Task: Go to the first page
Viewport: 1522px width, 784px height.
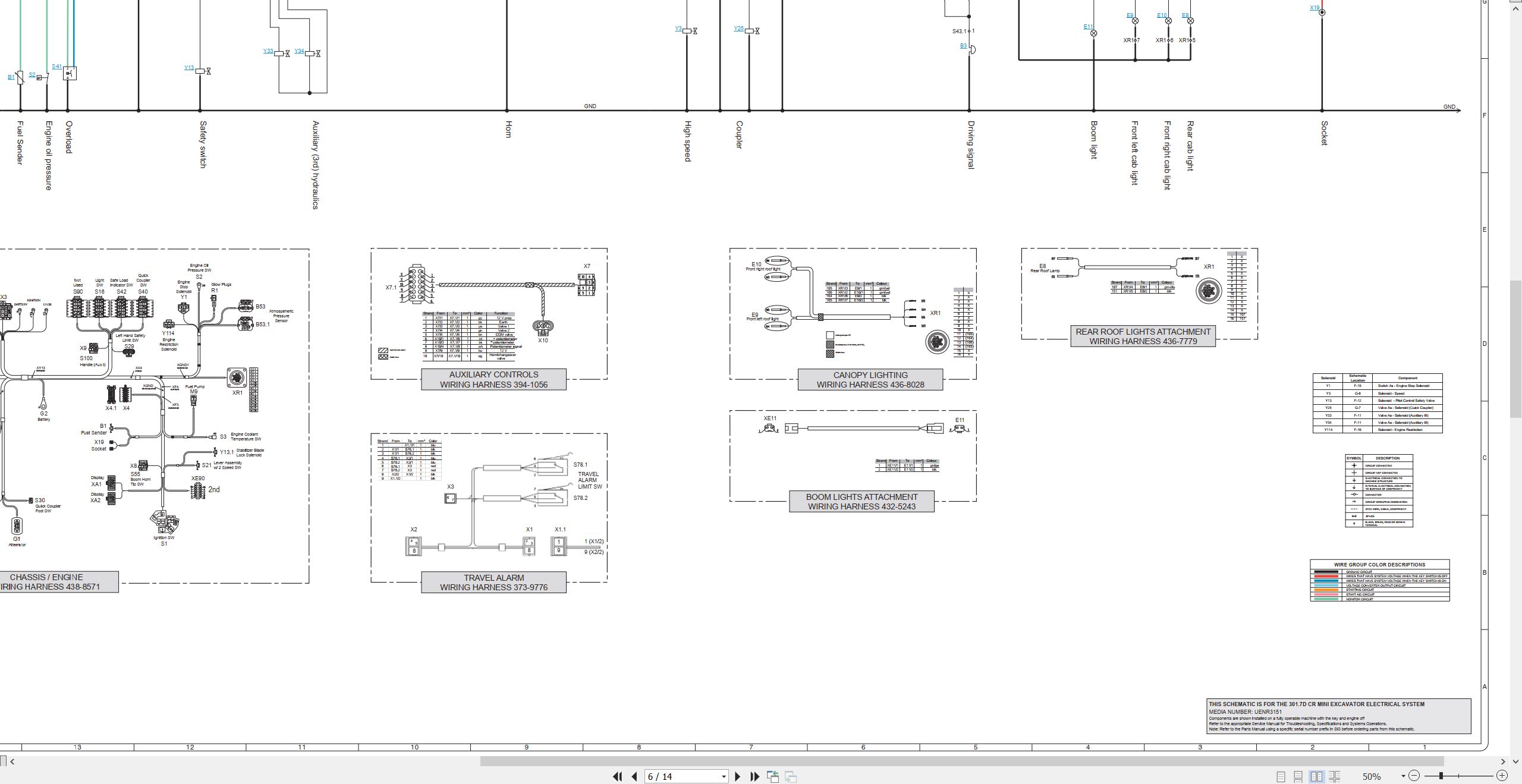Action: (618, 776)
